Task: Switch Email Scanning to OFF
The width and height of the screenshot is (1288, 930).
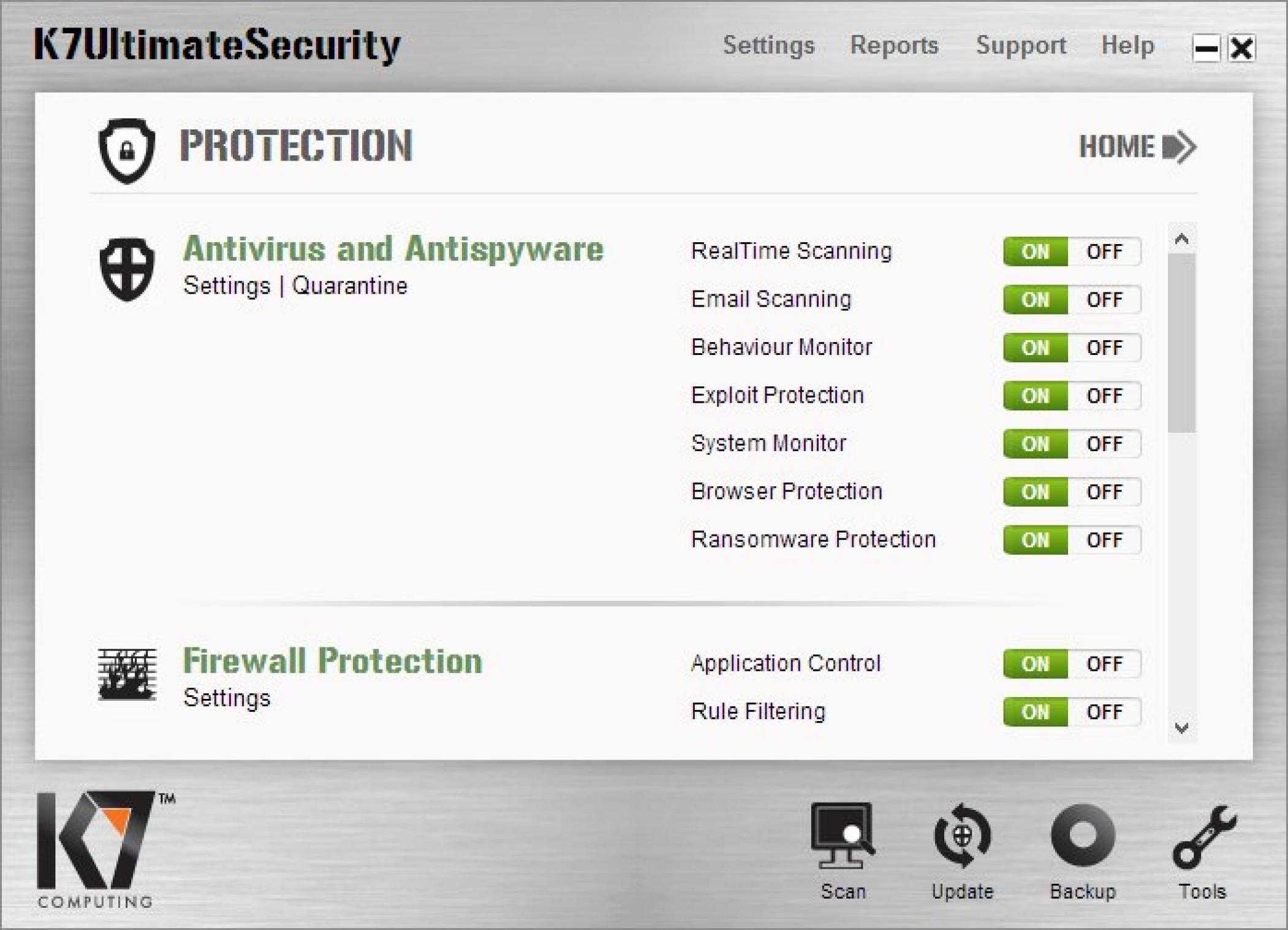Action: (1104, 300)
